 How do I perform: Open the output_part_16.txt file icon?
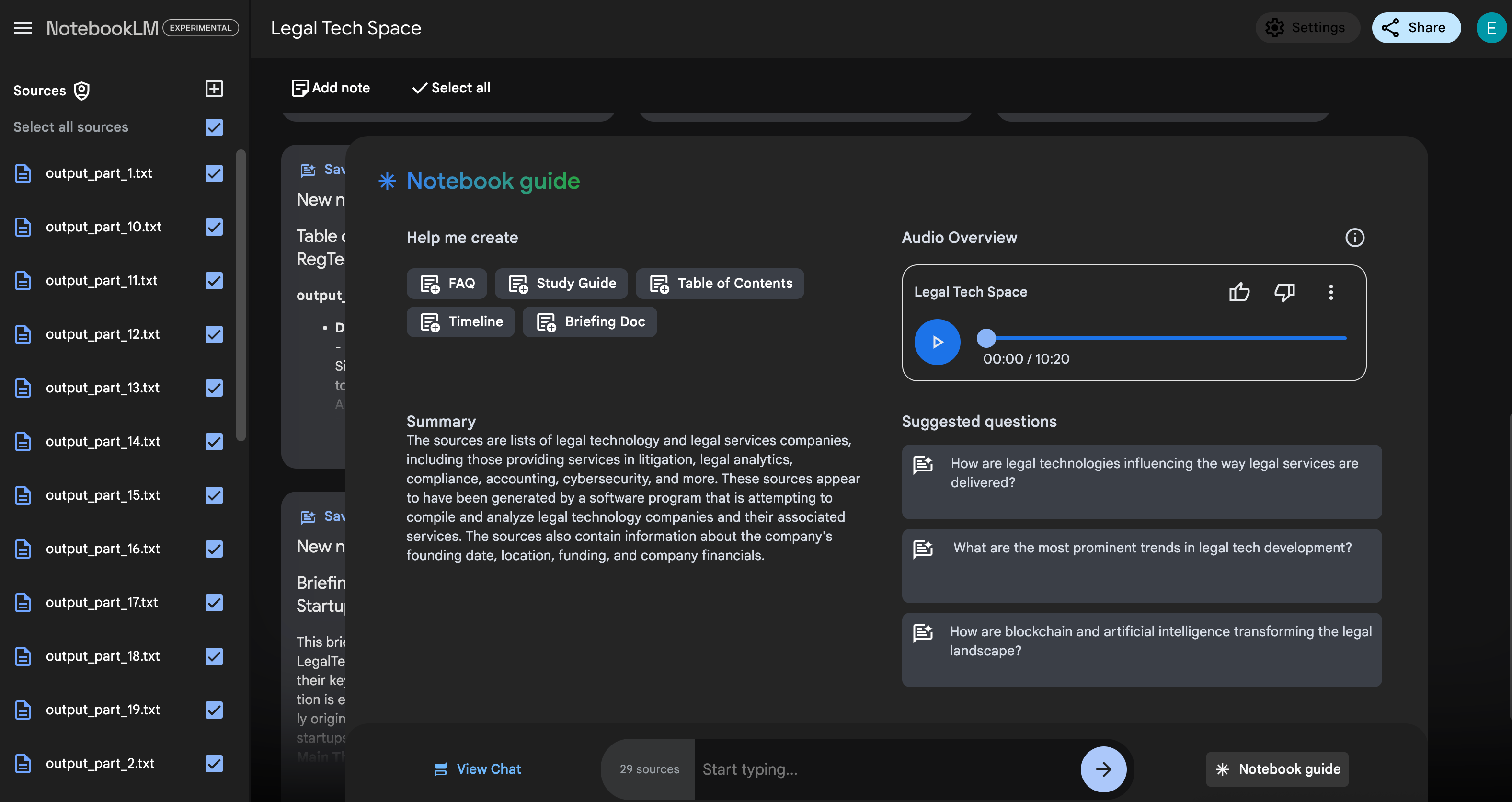click(x=23, y=549)
